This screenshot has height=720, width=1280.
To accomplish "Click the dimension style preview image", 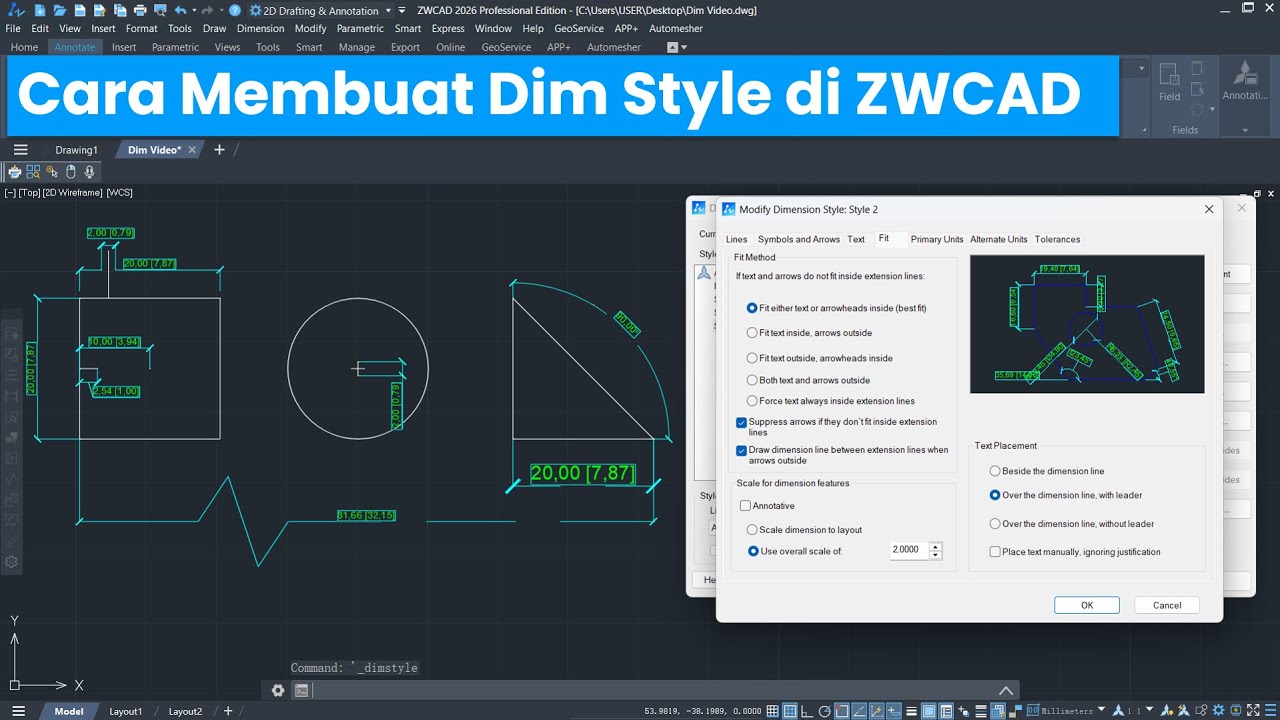I will (1087, 324).
